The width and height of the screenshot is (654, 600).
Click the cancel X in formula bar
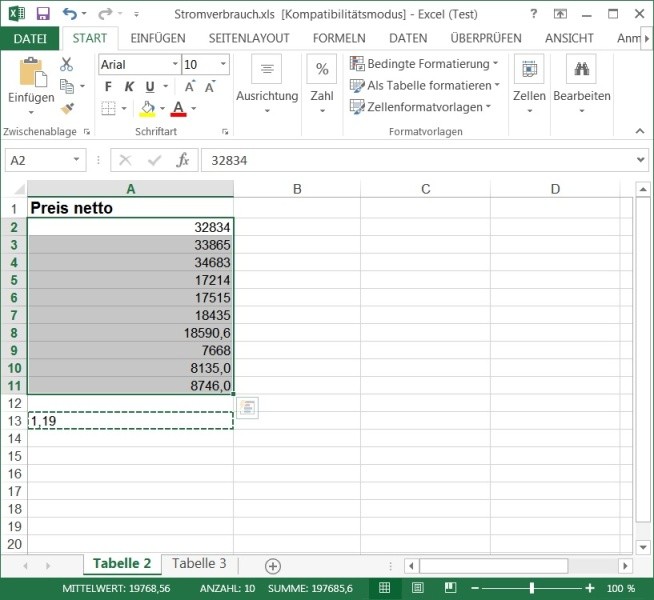click(x=125, y=160)
